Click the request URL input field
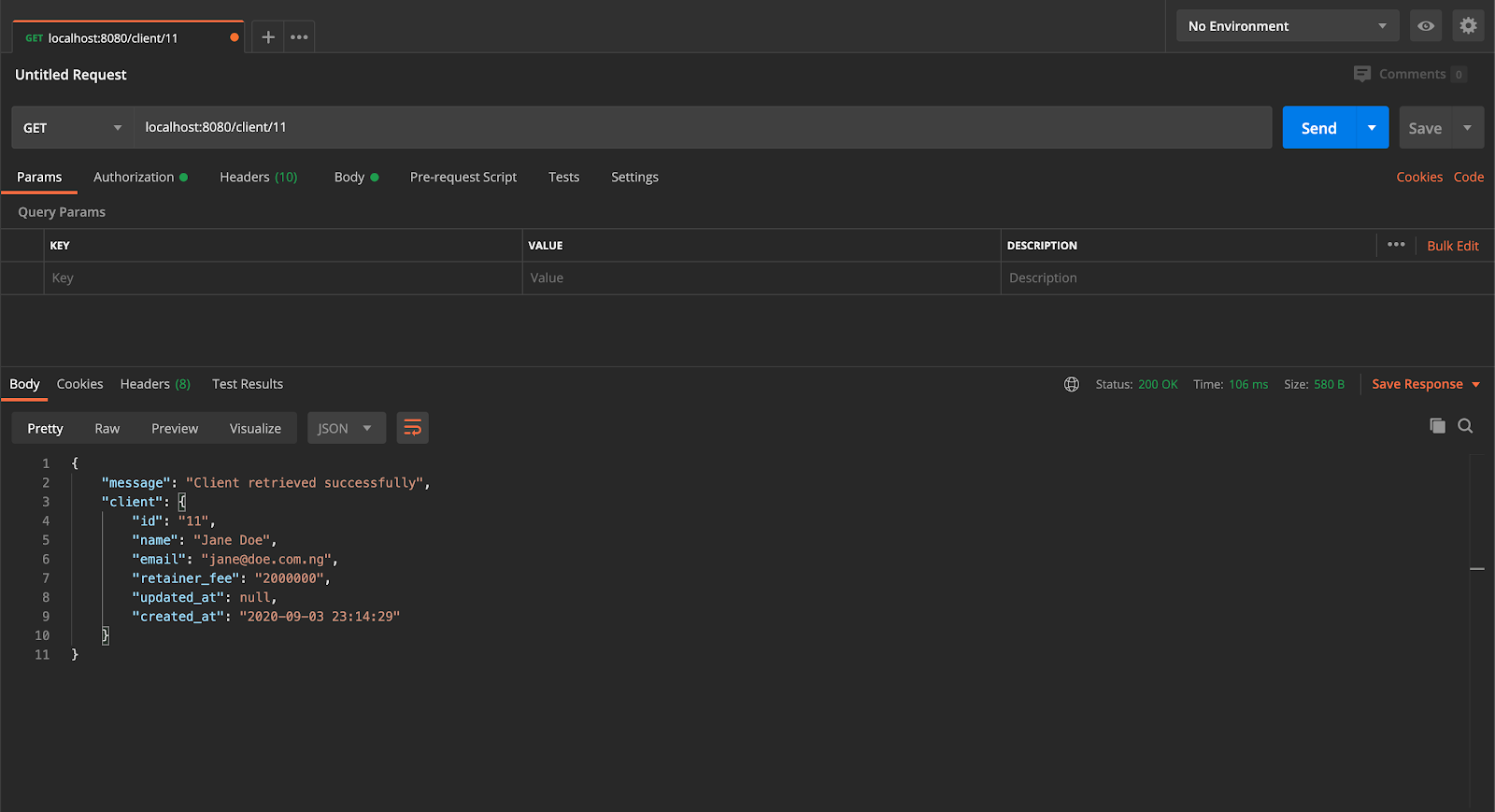Viewport: 1495px width, 812px height. pos(703,127)
